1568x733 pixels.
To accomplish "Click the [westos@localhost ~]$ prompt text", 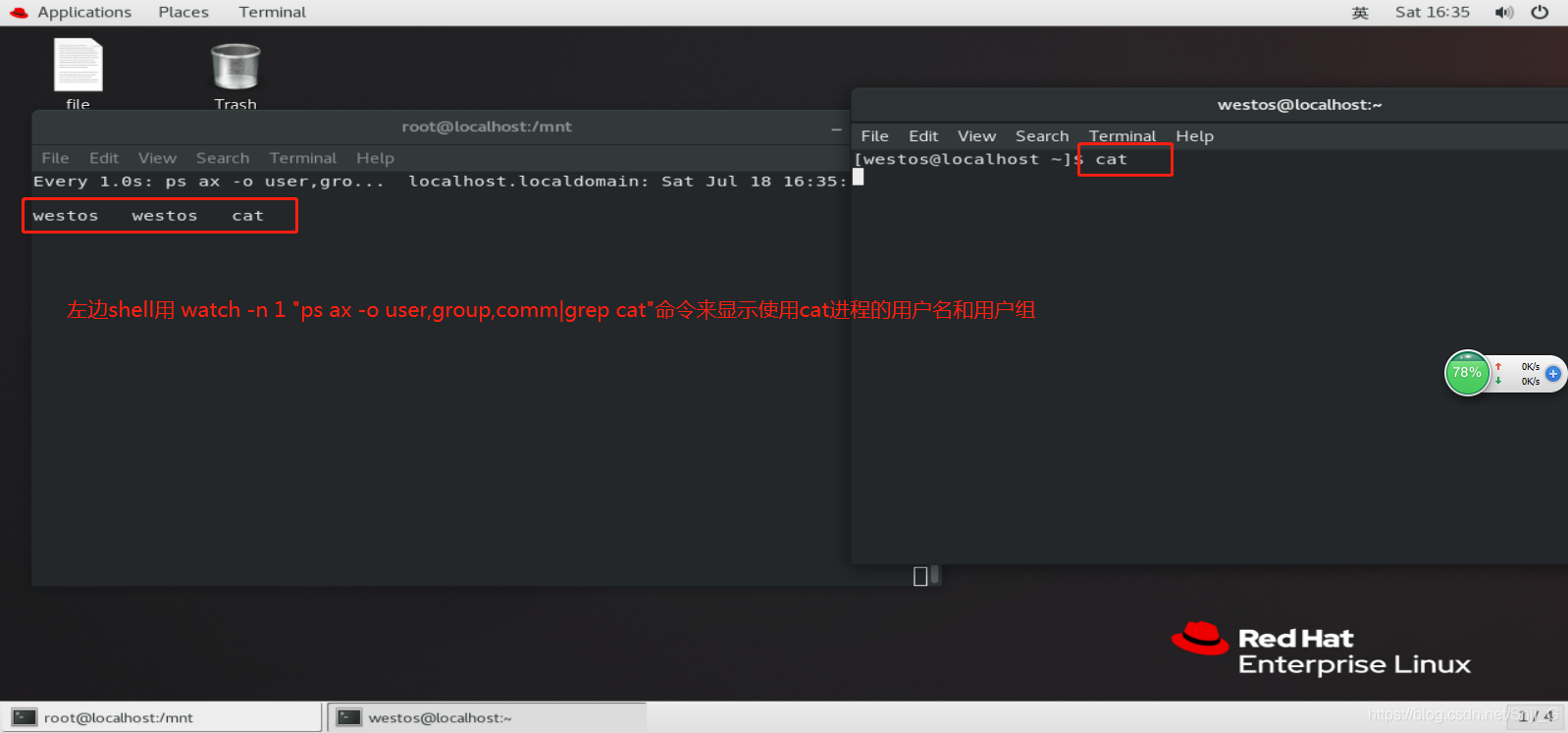I will (x=968, y=160).
